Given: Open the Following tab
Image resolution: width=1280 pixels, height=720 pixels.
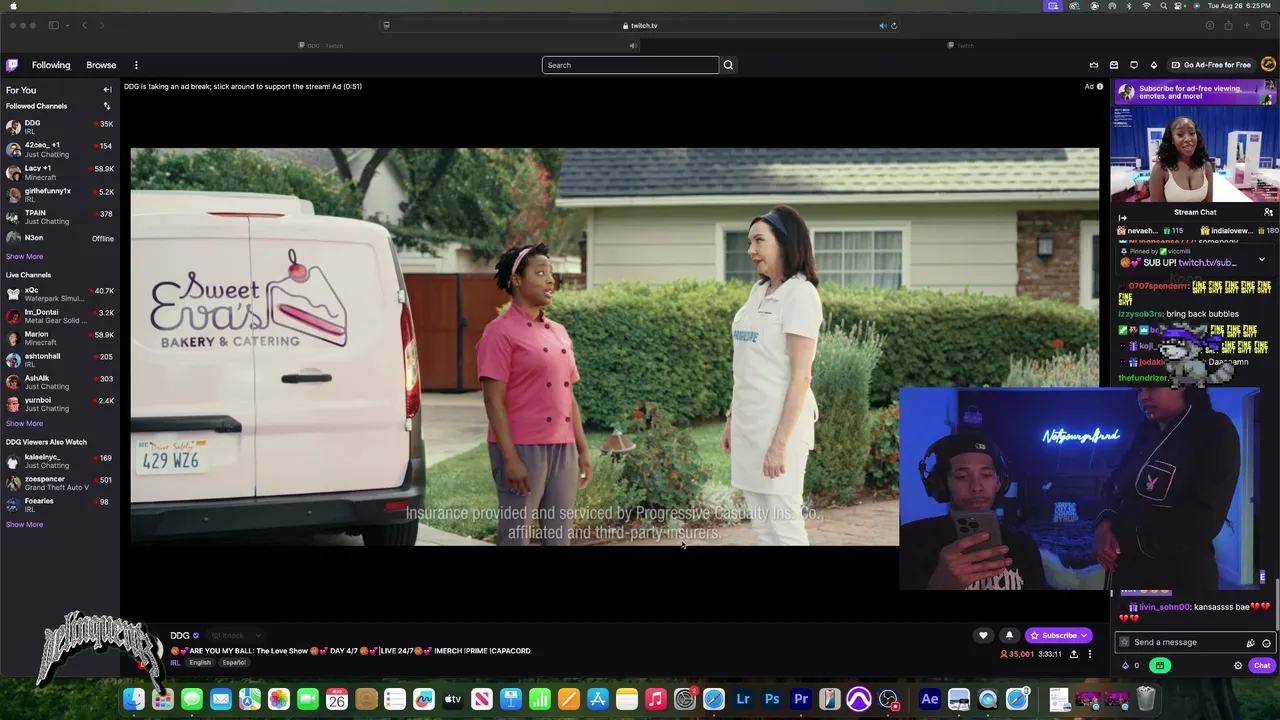Looking at the screenshot, I should pyautogui.click(x=51, y=65).
